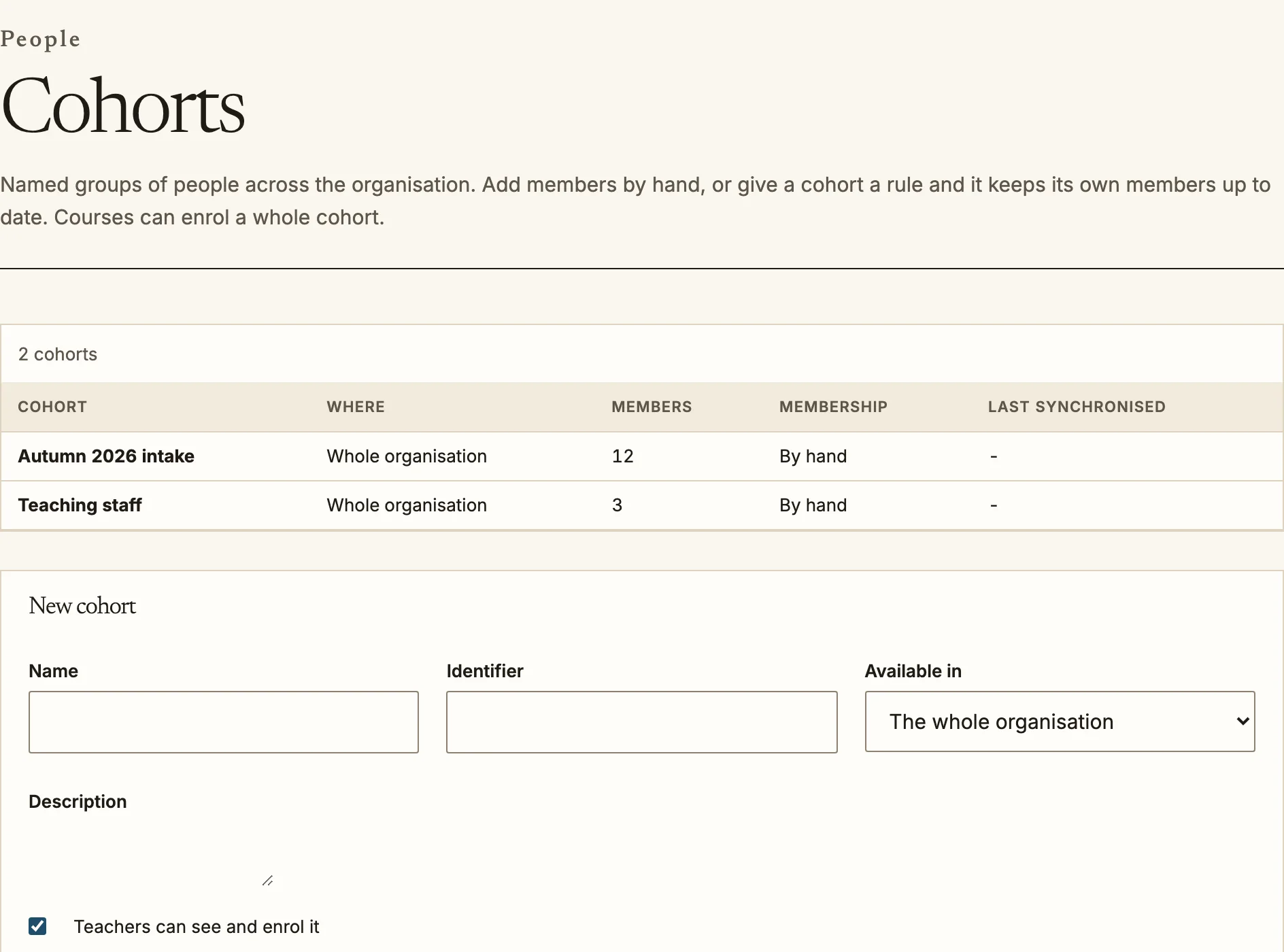Click 'By hand' in Autumn 2026 intake row
The image size is (1284, 952).
pyautogui.click(x=813, y=456)
